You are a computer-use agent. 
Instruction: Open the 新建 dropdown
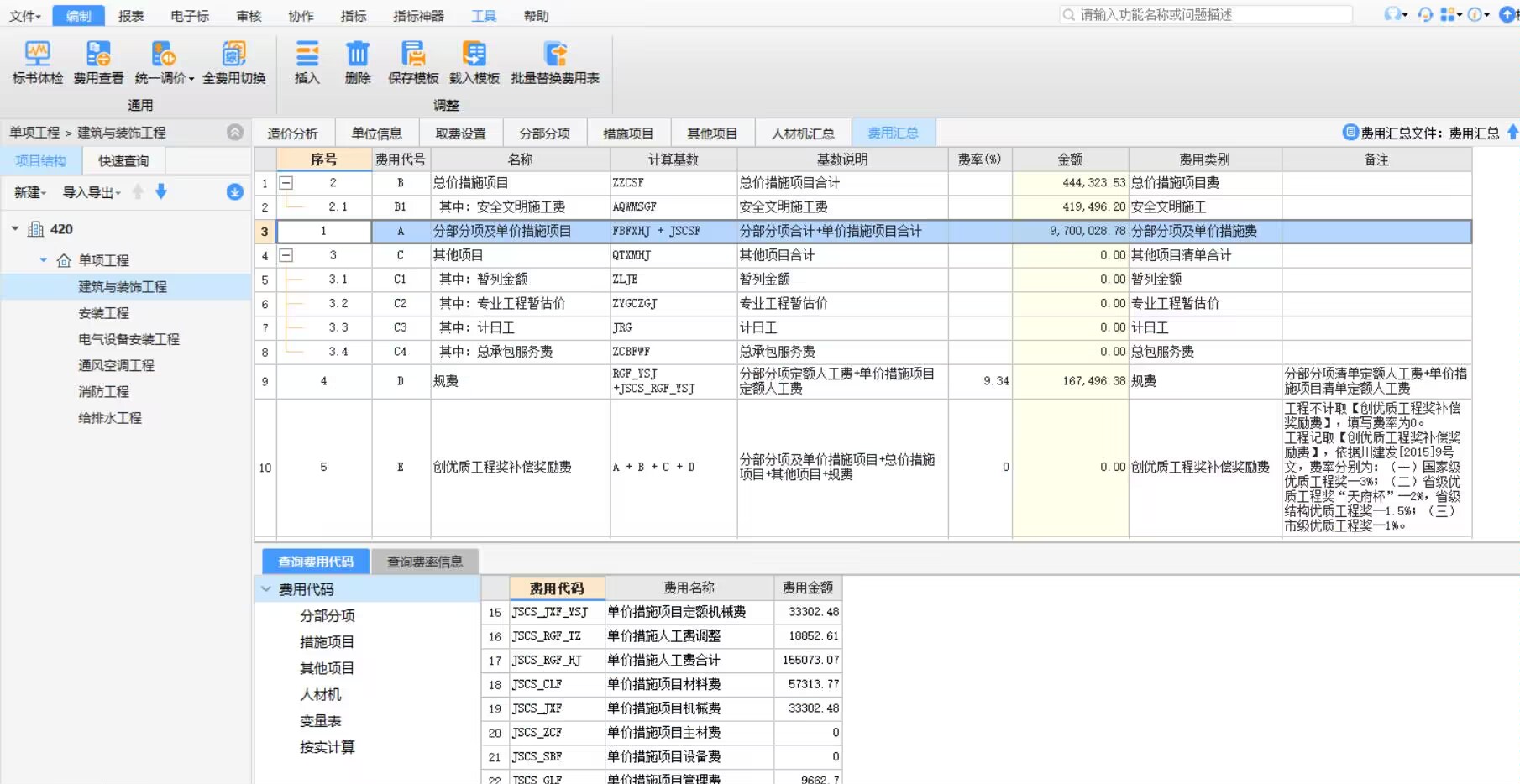coord(30,192)
